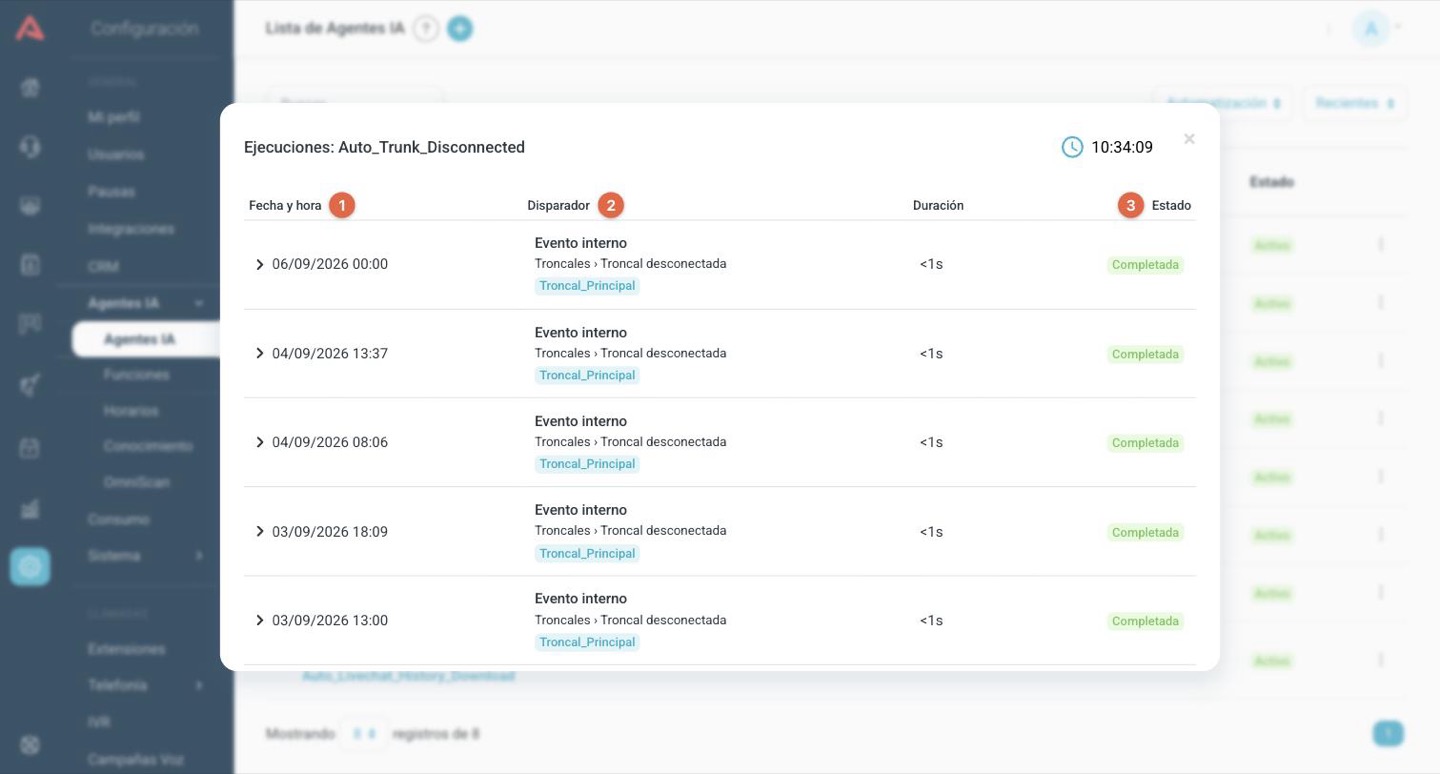
Task: Click Completada status of 03/09/2026 18:09 row
Action: coord(1145,532)
